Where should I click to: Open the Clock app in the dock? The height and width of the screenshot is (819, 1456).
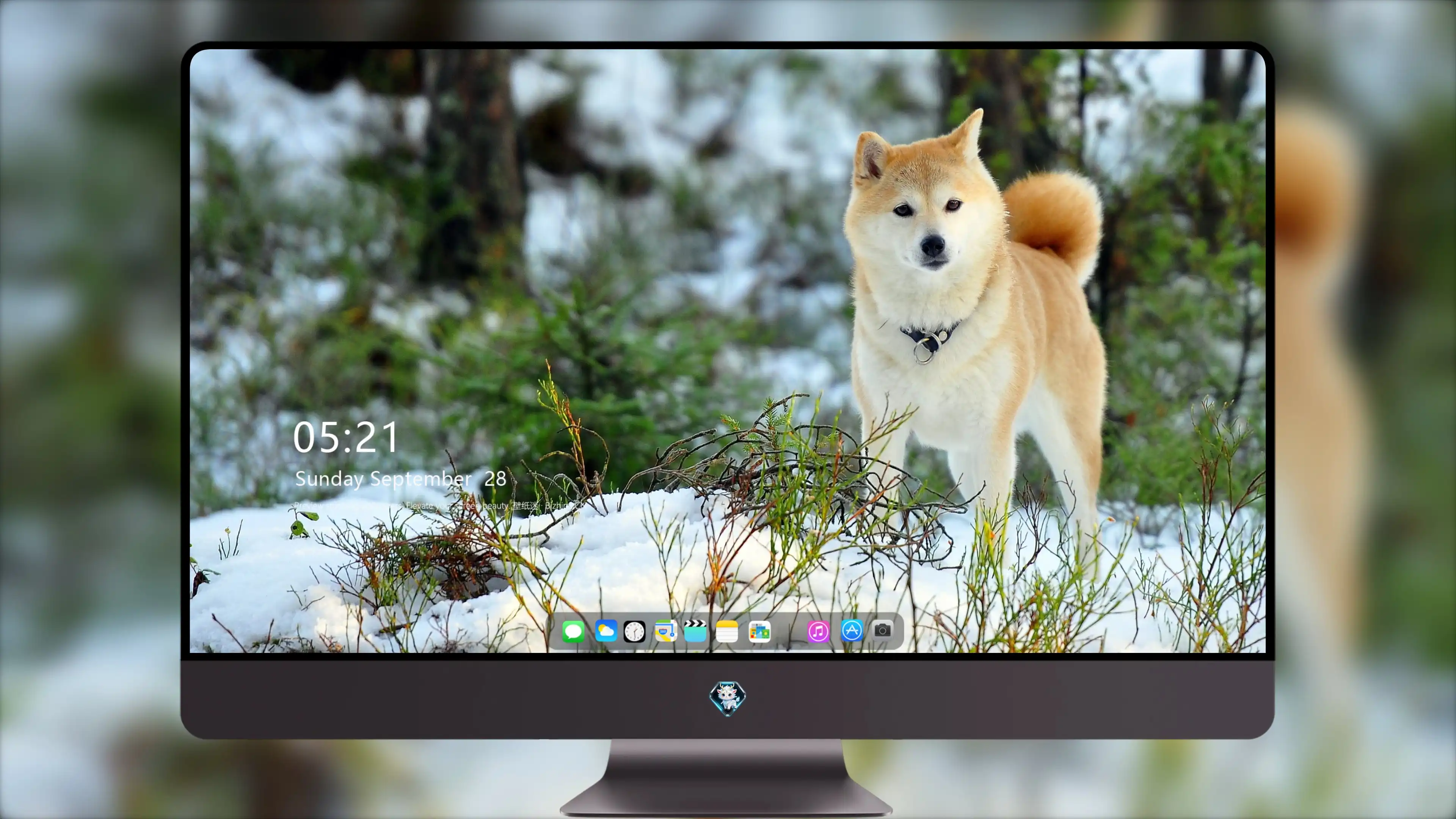[634, 631]
